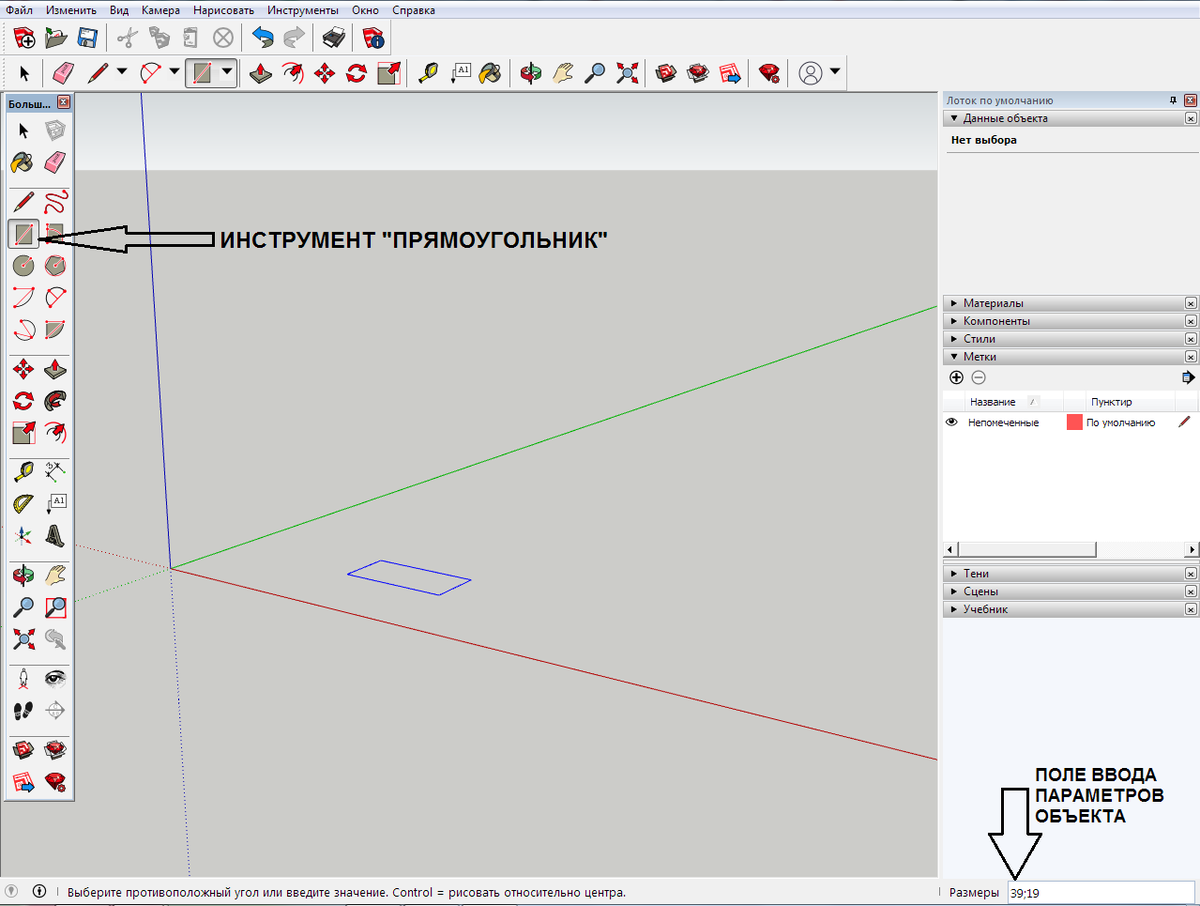This screenshot has width=1200, height=906.
Task: Select the 3D Text tool
Action: (55, 535)
